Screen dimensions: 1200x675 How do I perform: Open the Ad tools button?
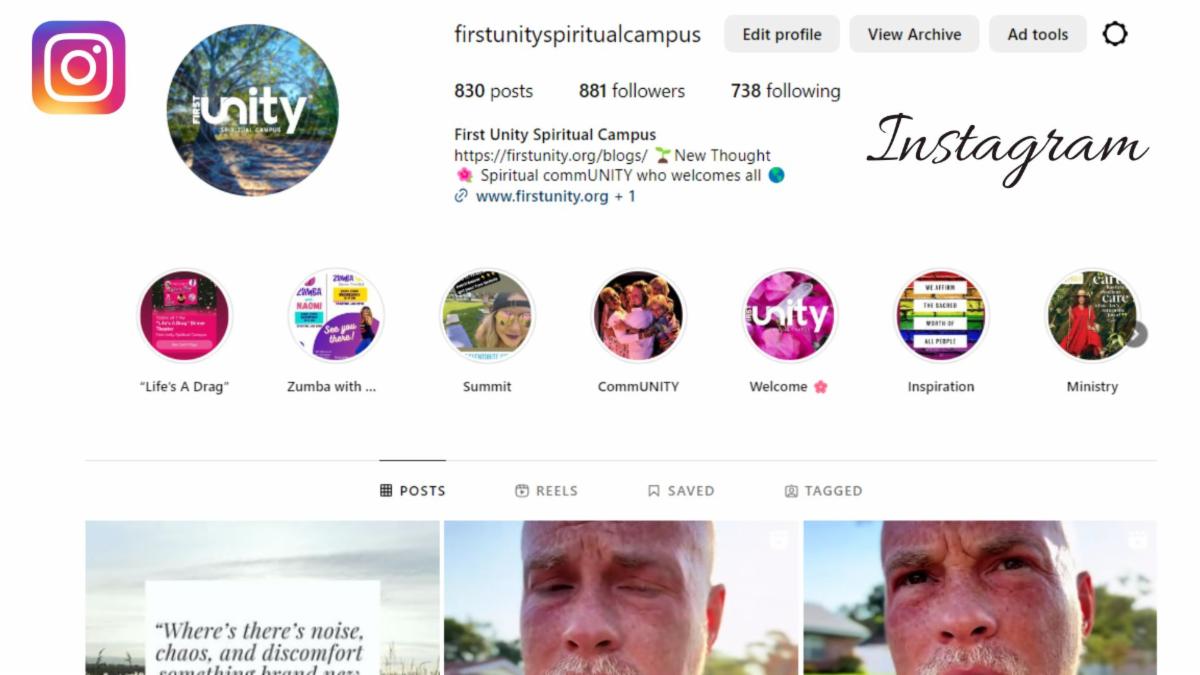point(1038,34)
